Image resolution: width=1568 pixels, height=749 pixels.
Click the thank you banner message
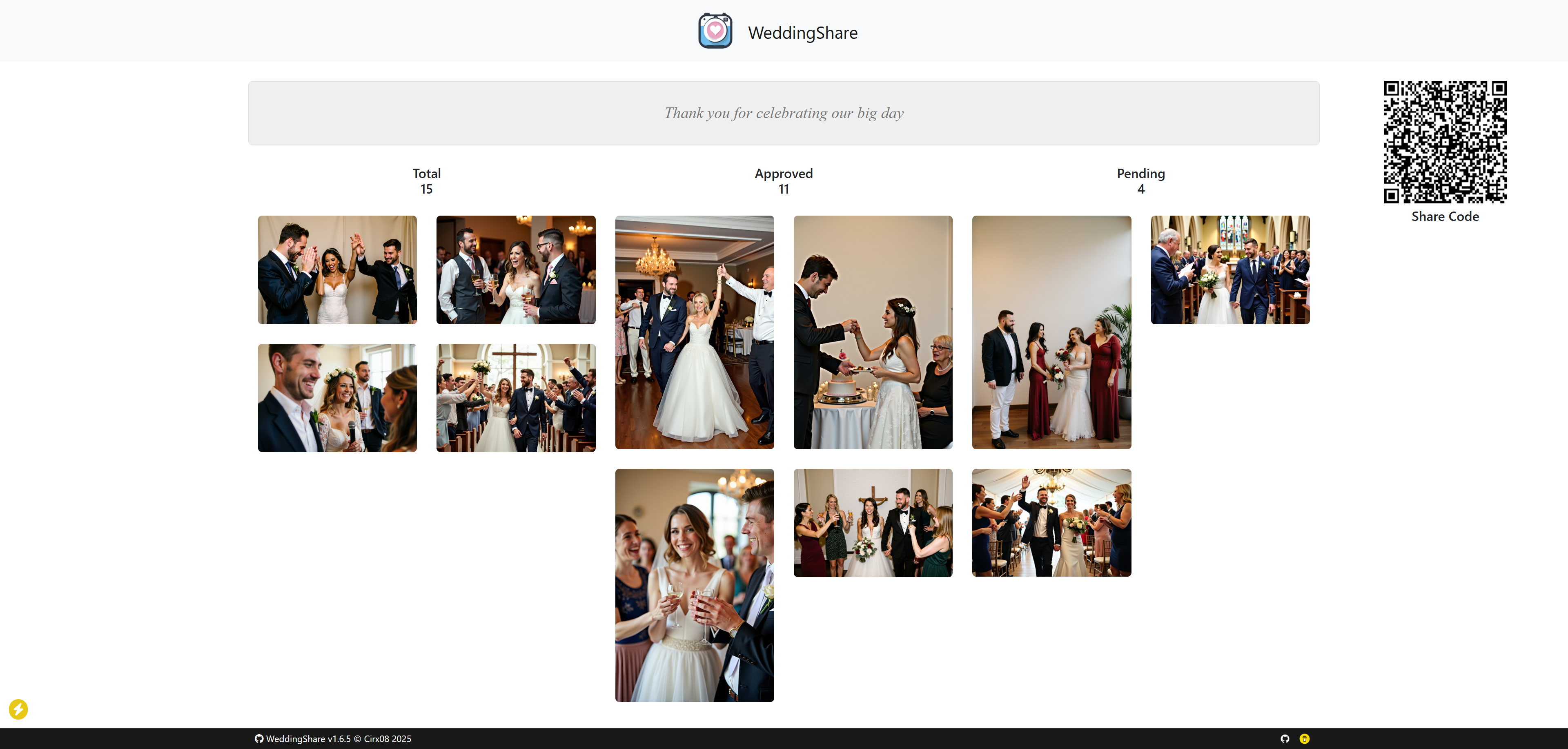784,113
